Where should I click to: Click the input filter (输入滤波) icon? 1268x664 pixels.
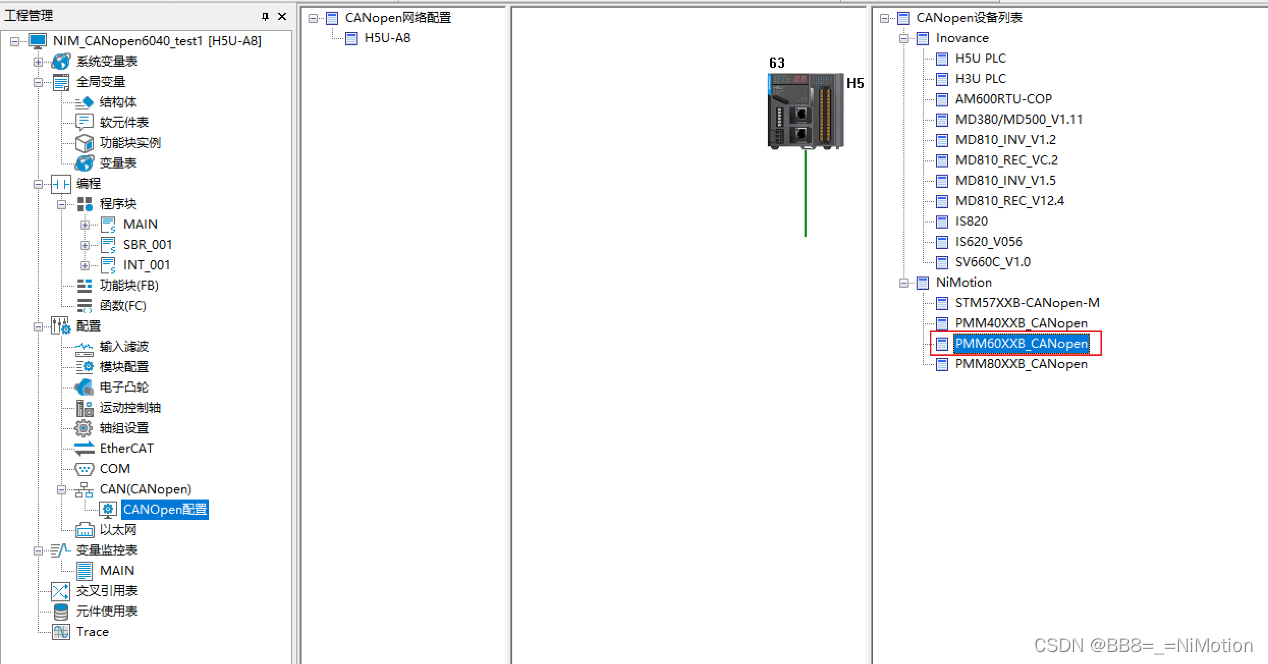pyautogui.click(x=84, y=347)
